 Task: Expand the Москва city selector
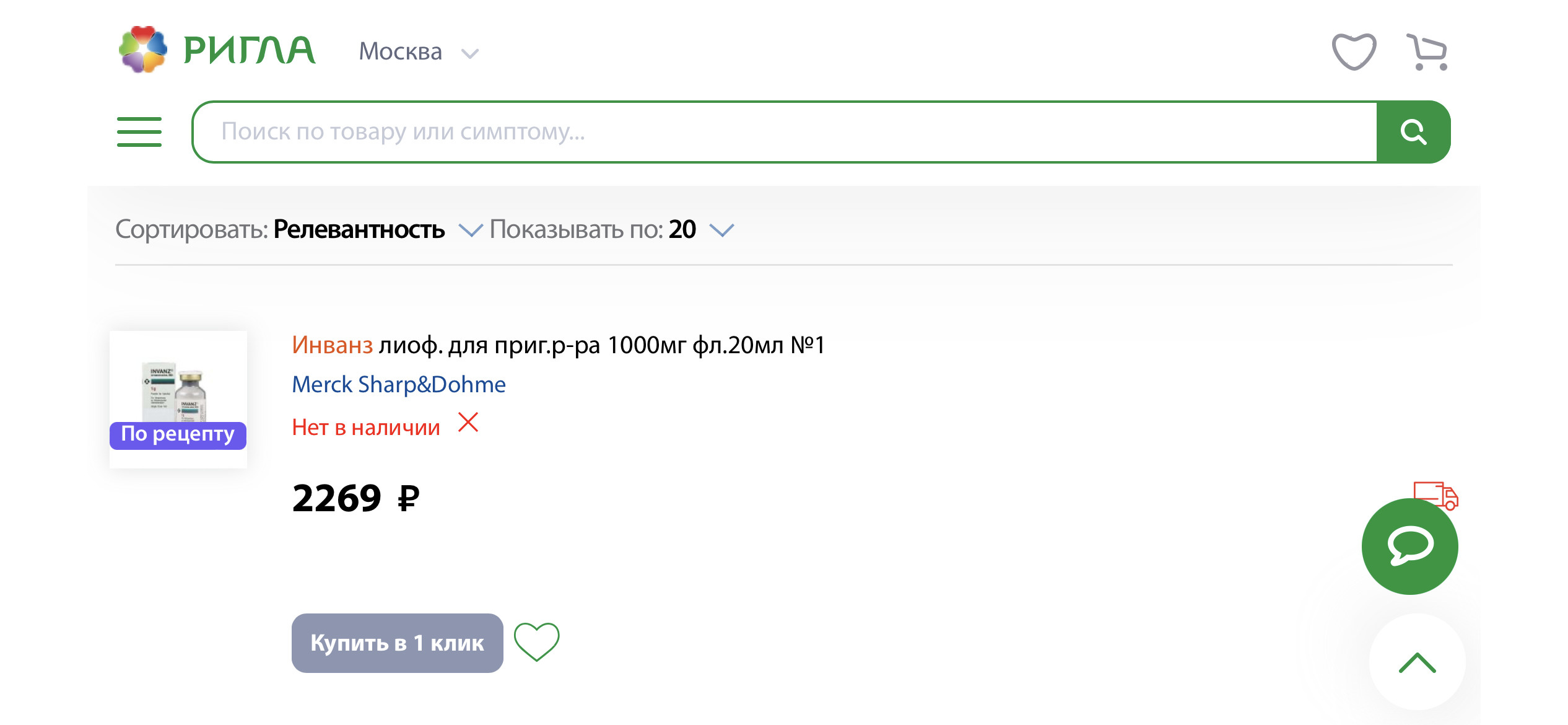pos(419,52)
